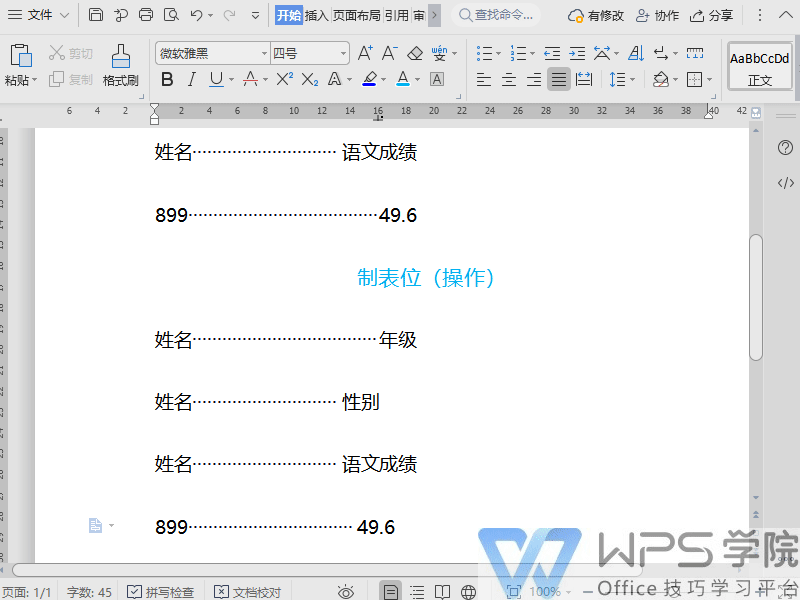Viewport: 800px width, 600px height.
Task: Expand the 文件 menu chevron
Action: tap(65, 15)
